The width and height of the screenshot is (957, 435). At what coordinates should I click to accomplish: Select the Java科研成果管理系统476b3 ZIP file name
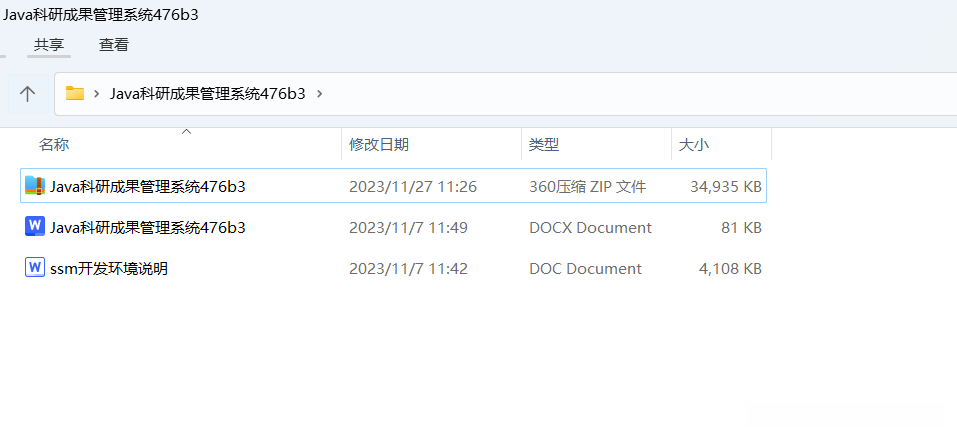148,186
